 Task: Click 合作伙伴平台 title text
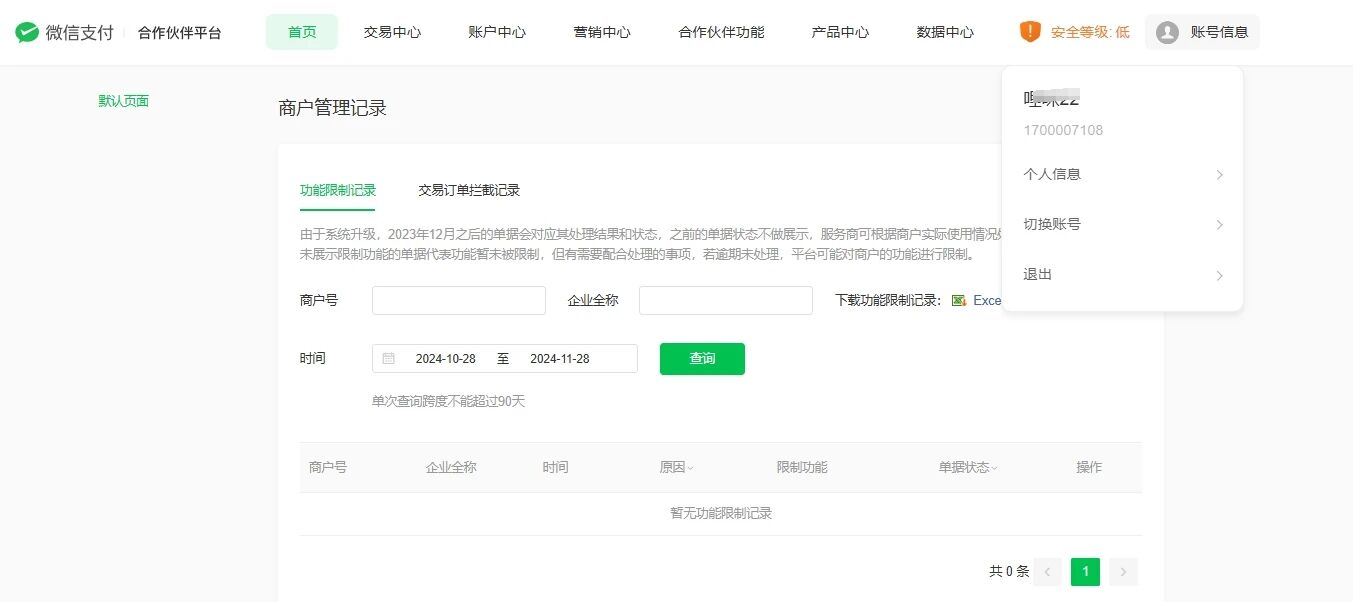[x=179, y=33]
